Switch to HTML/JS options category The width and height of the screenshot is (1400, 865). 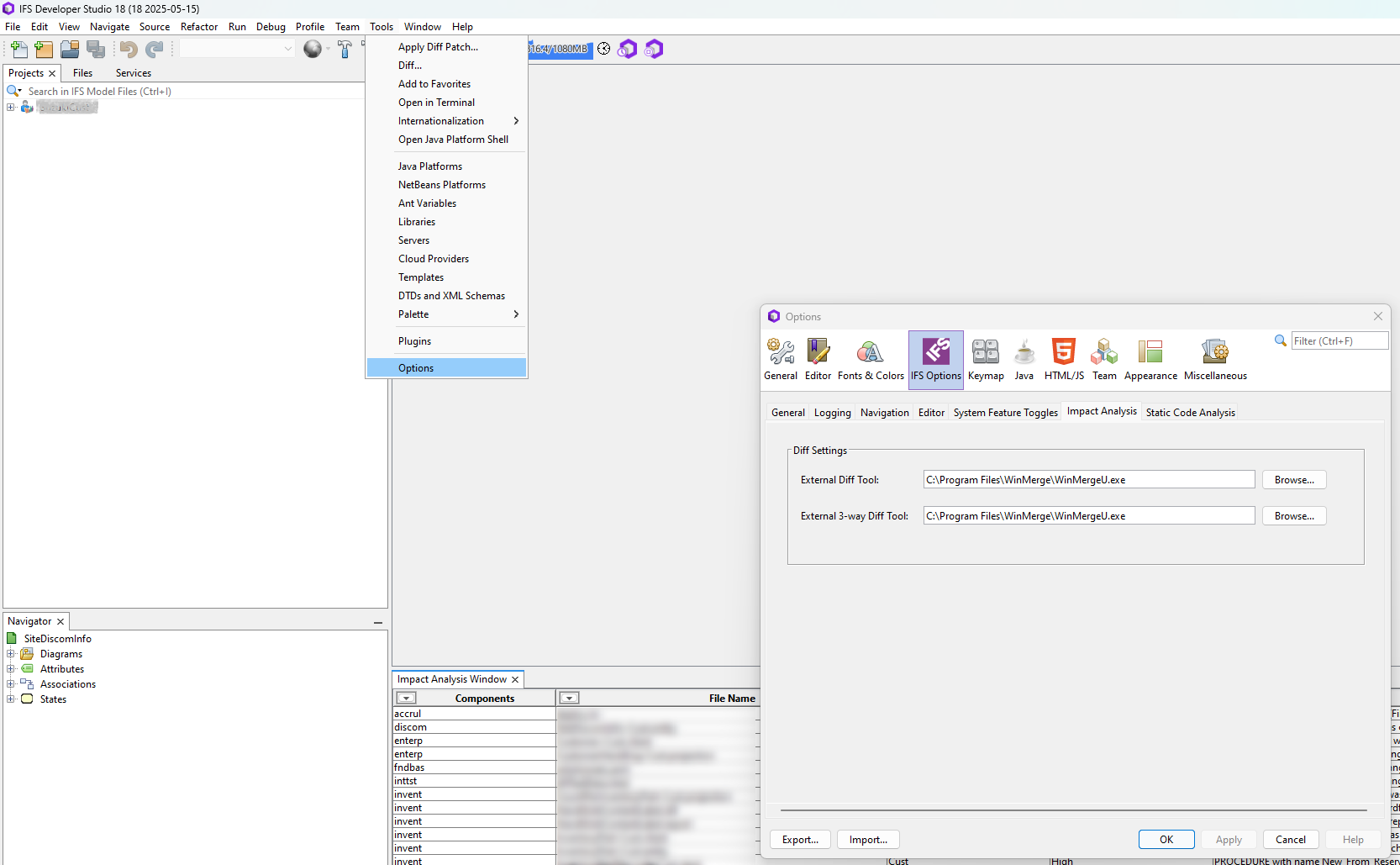click(x=1063, y=360)
